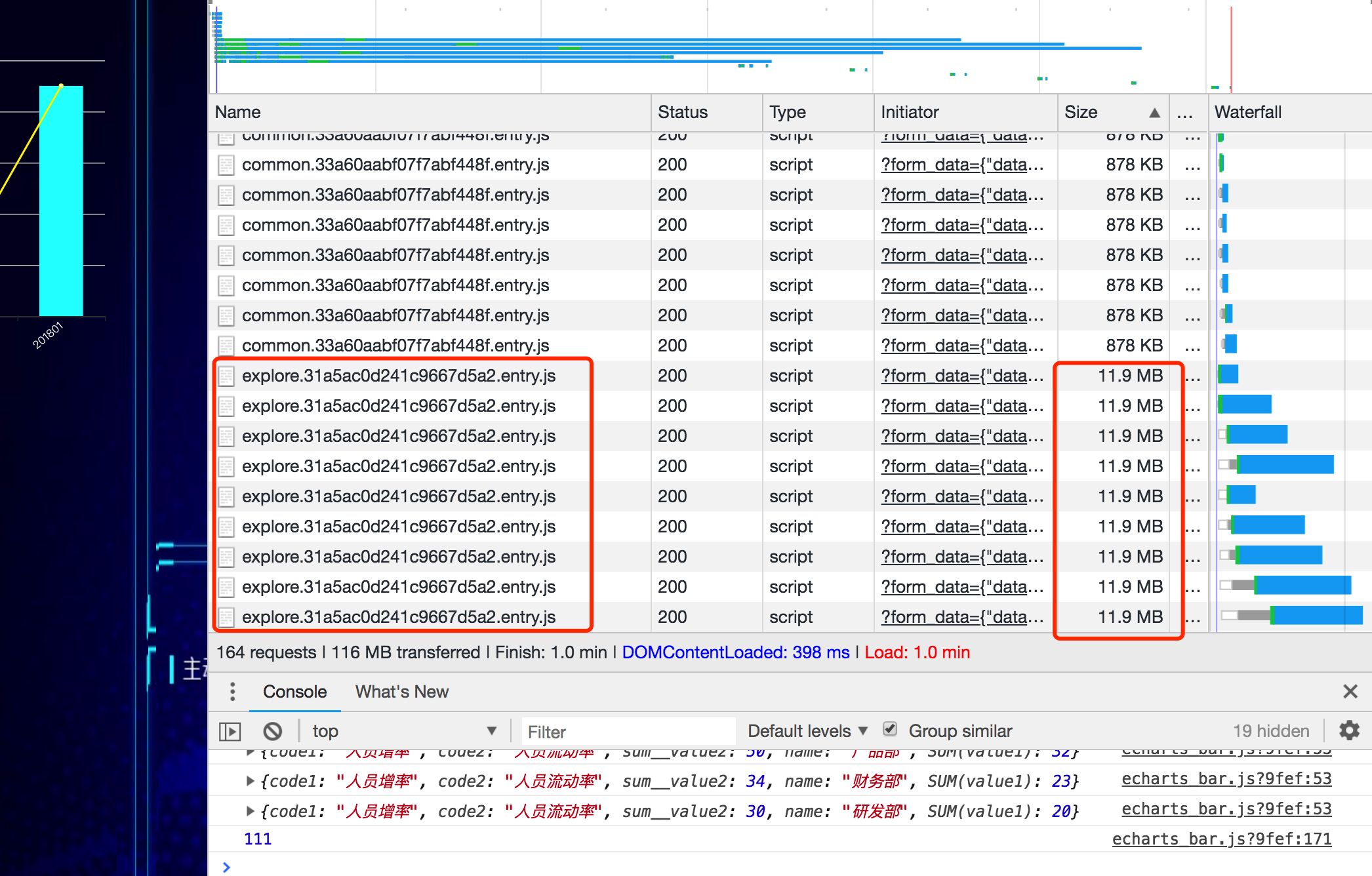The image size is (1372, 876).
Task: Open the DevTools kebab menu
Action: pyautogui.click(x=233, y=692)
